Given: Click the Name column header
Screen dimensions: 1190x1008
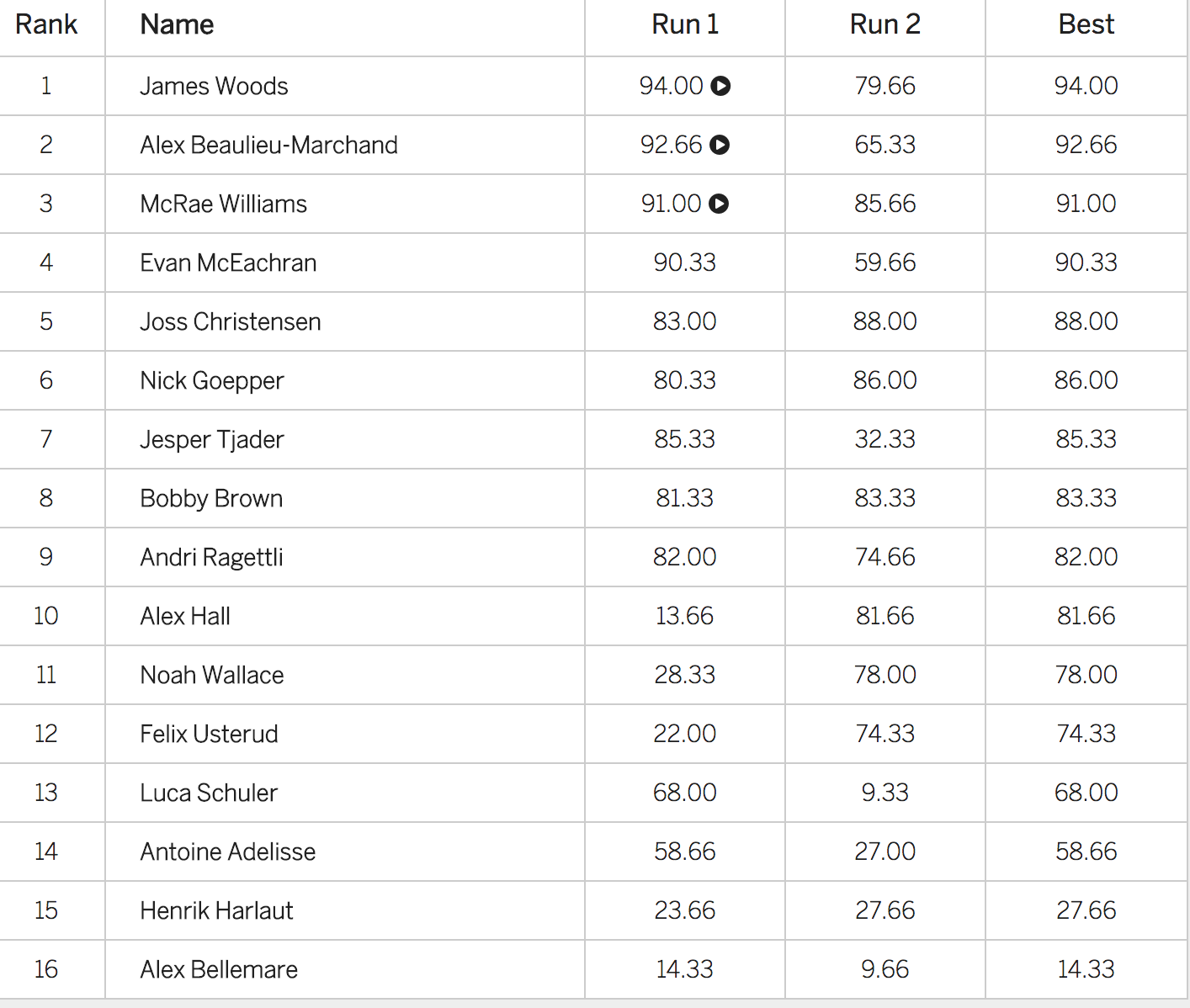Looking at the screenshot, I should pyautogui.click(x=177, y=24).
